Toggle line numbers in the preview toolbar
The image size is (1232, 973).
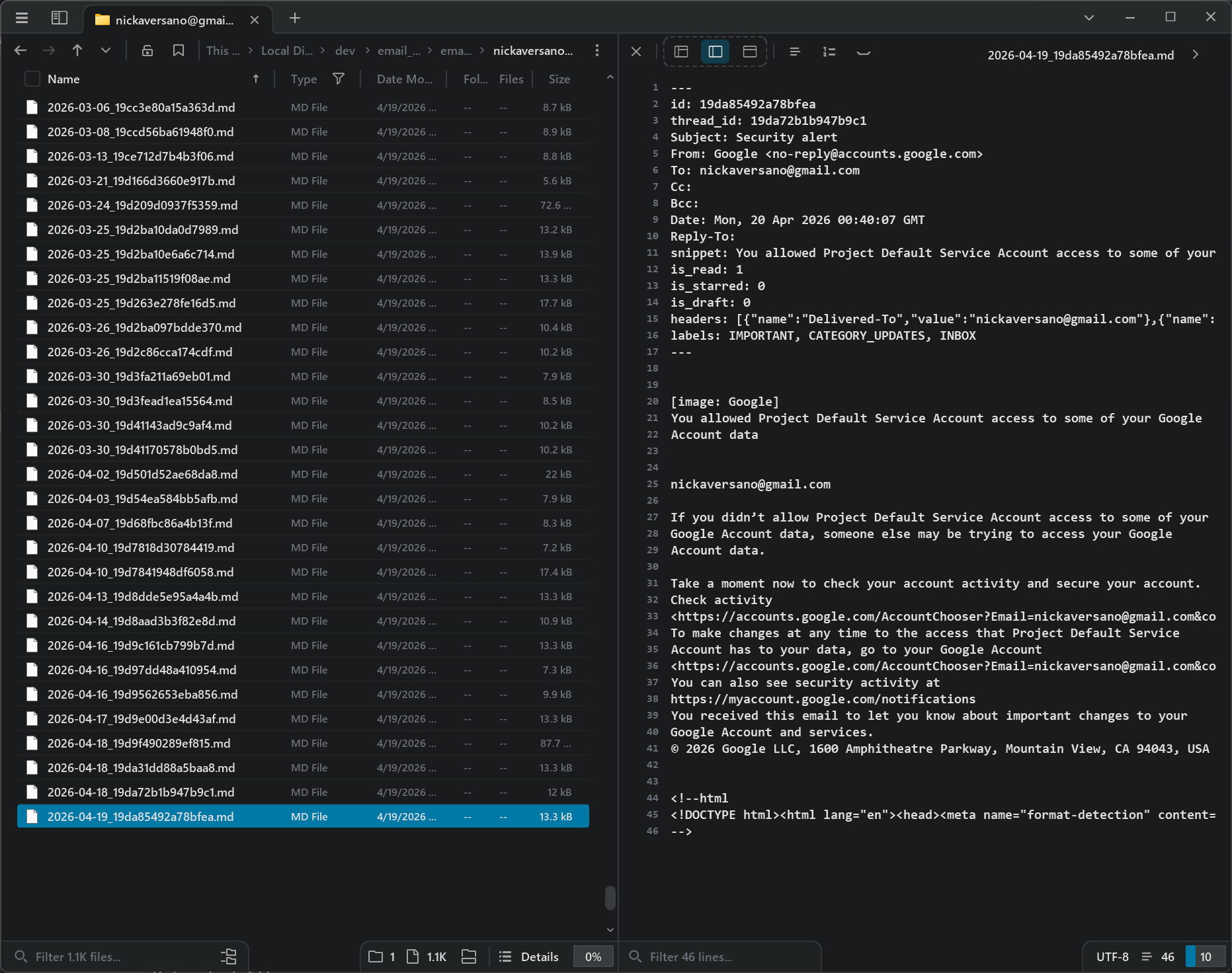(x=829, y=52)
